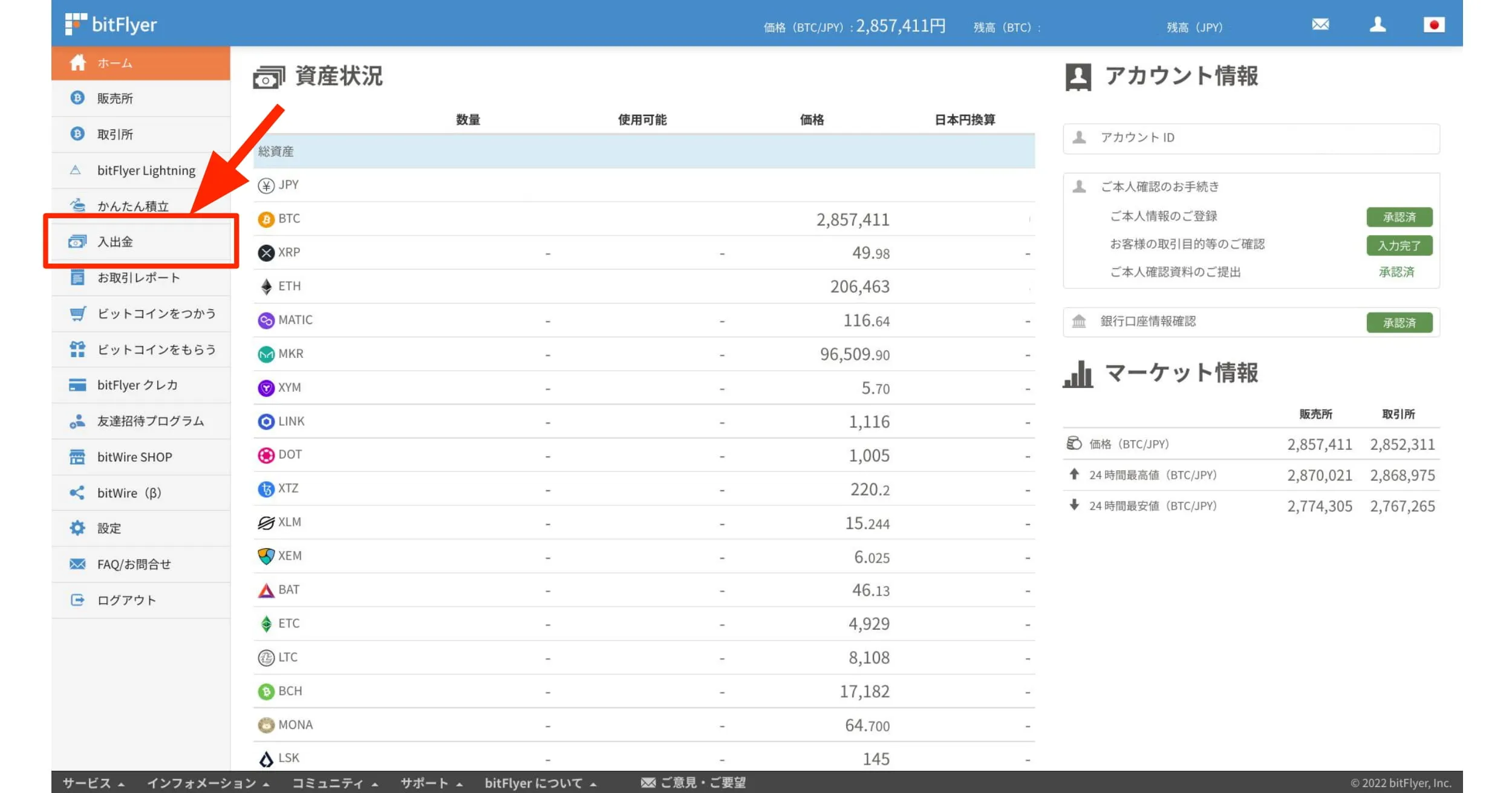Expand the サービス footer menu

pos(91,782)
